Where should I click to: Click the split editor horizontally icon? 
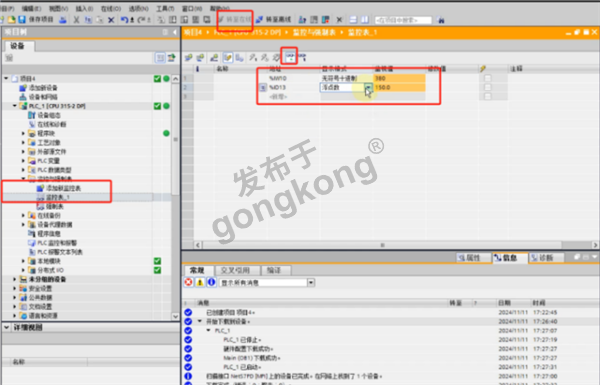coord(353,20)
